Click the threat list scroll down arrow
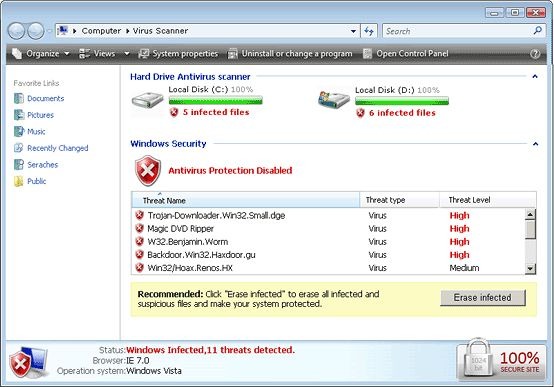554x387 pixels. click(530, 269)
